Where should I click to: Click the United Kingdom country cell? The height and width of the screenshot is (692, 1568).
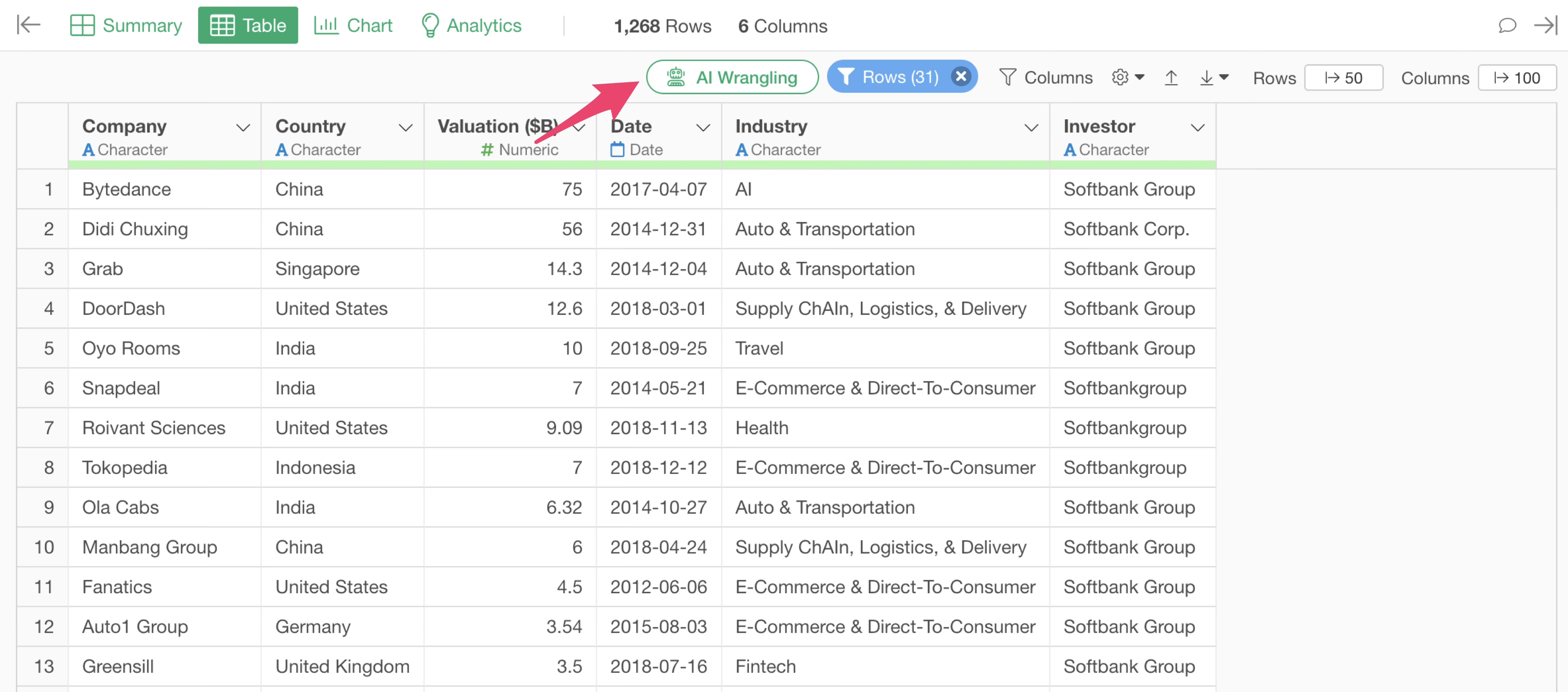coord(342,666)
